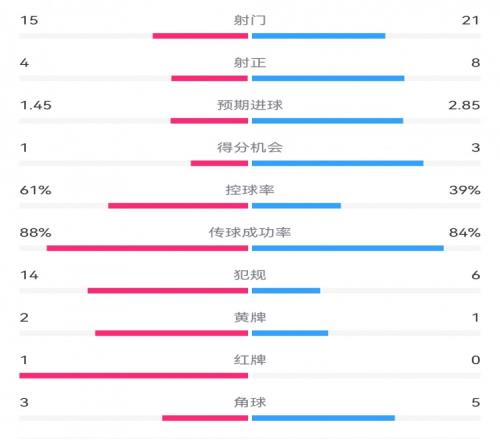Click the red 犯规 bar for 14

pos(168,291)
